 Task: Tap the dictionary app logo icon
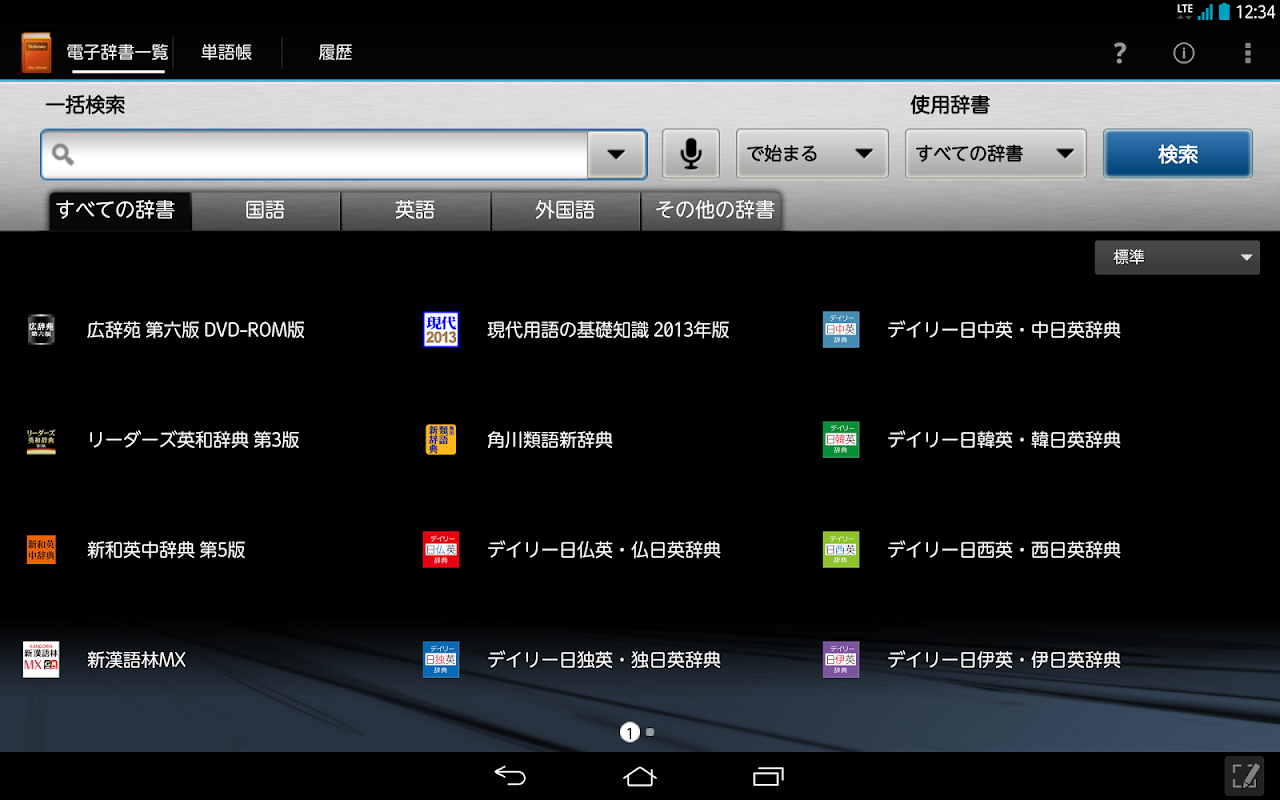[36, 53]
